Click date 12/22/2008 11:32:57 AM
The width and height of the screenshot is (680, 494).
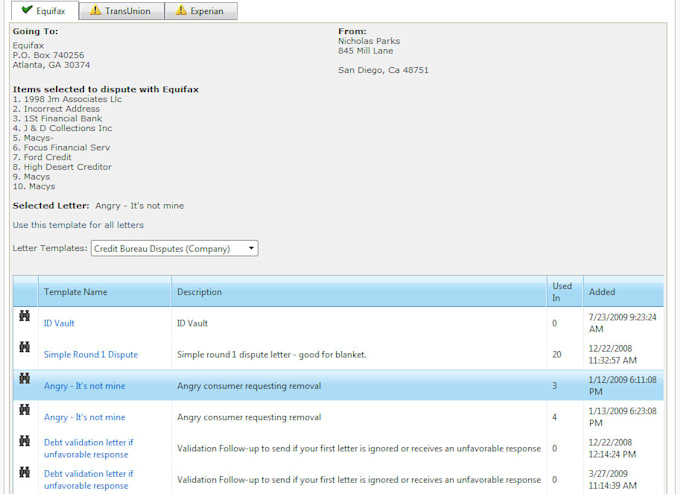coord(612,354)
